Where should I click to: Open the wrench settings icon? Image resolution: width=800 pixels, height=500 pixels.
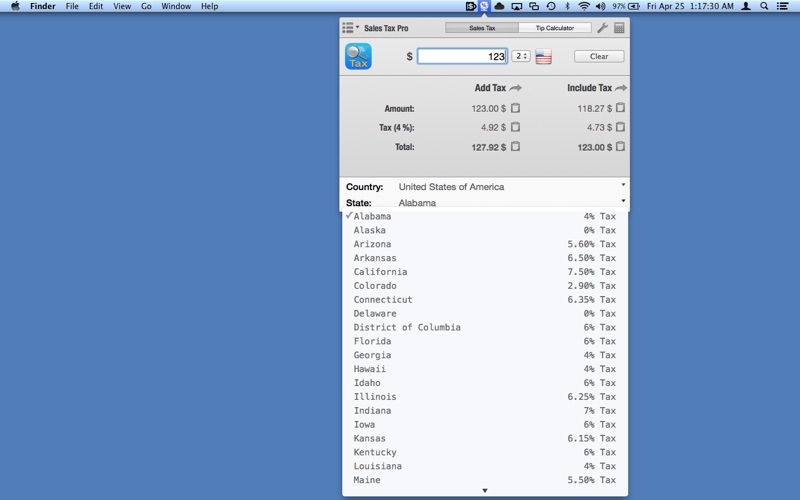tap(602, 28)
